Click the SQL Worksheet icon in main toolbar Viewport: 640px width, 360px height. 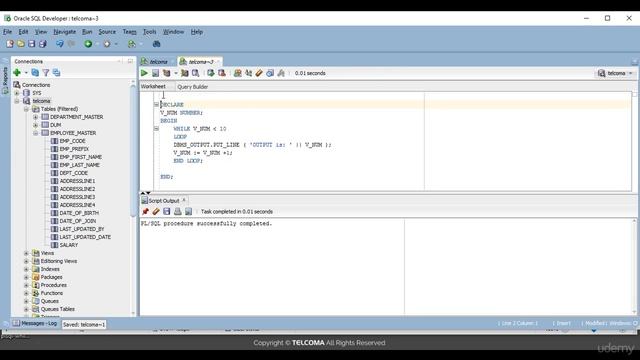tap(131, 44)
